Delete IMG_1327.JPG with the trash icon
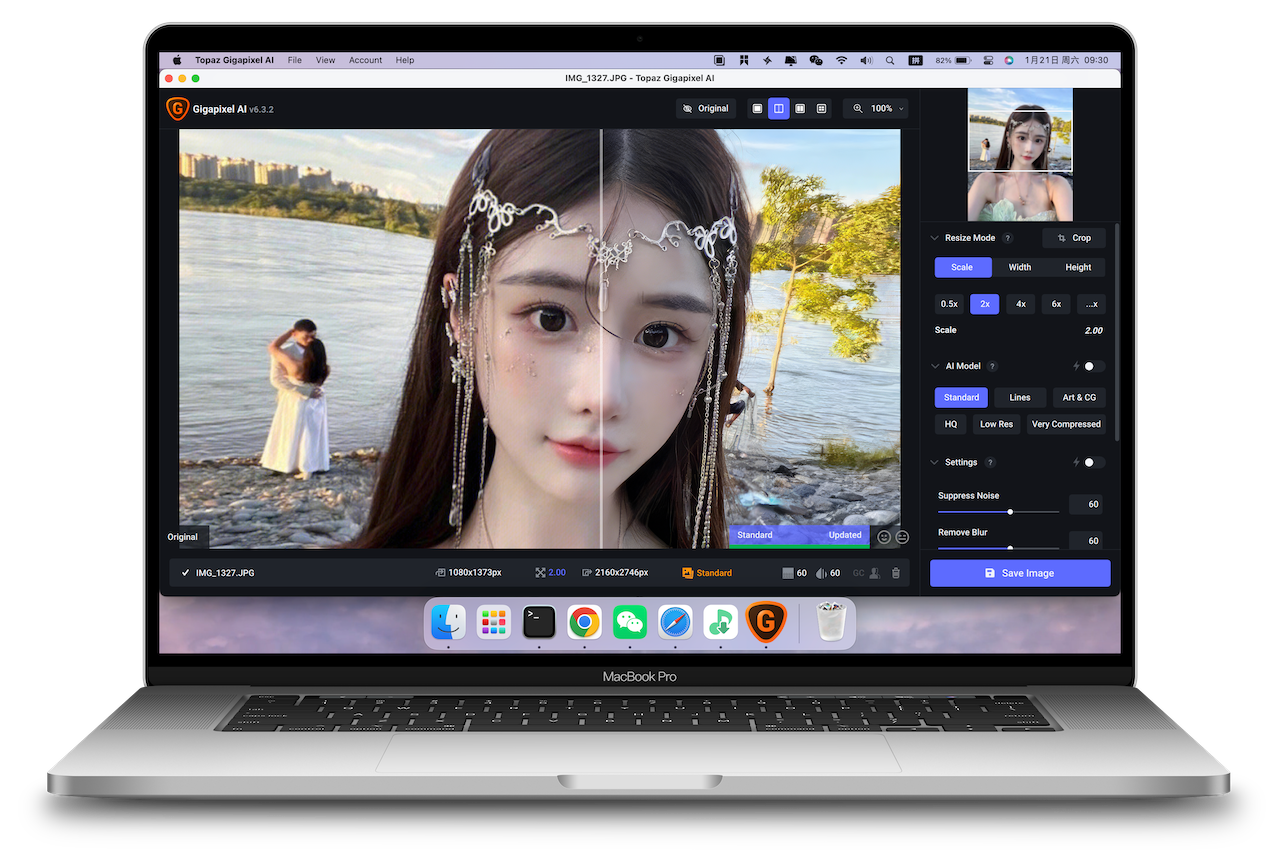 896,573
